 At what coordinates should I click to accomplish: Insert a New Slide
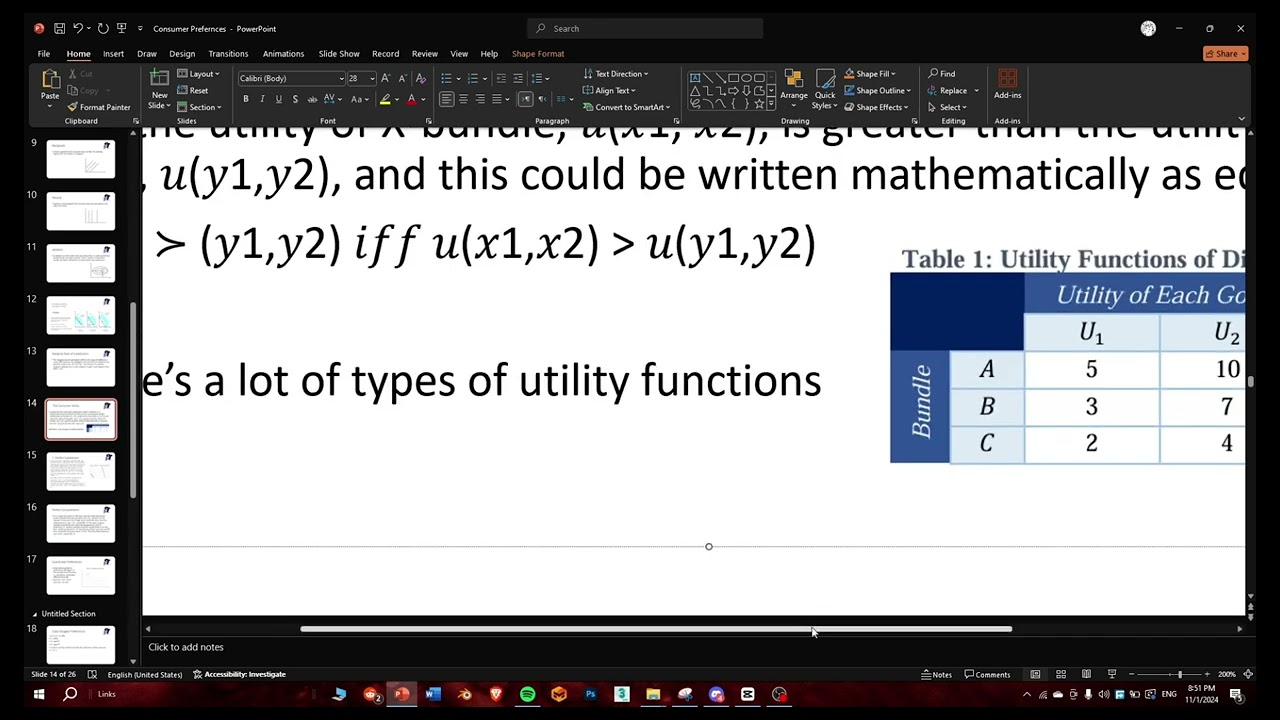(x=159, y=89)
